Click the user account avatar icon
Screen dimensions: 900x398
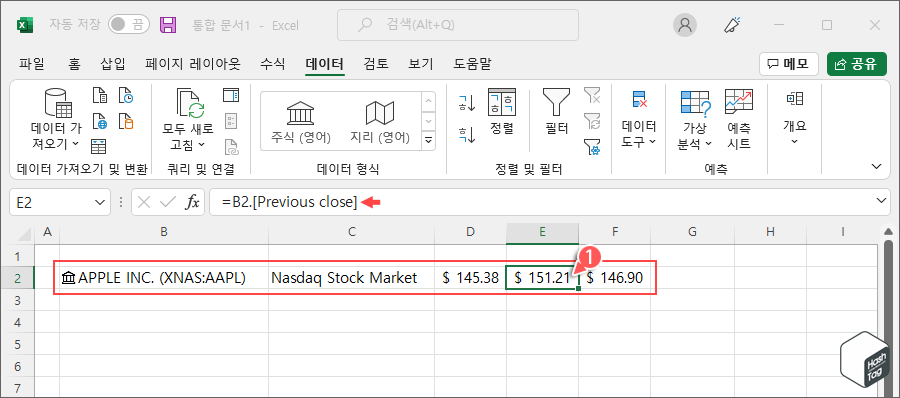[x=684, y=25]
